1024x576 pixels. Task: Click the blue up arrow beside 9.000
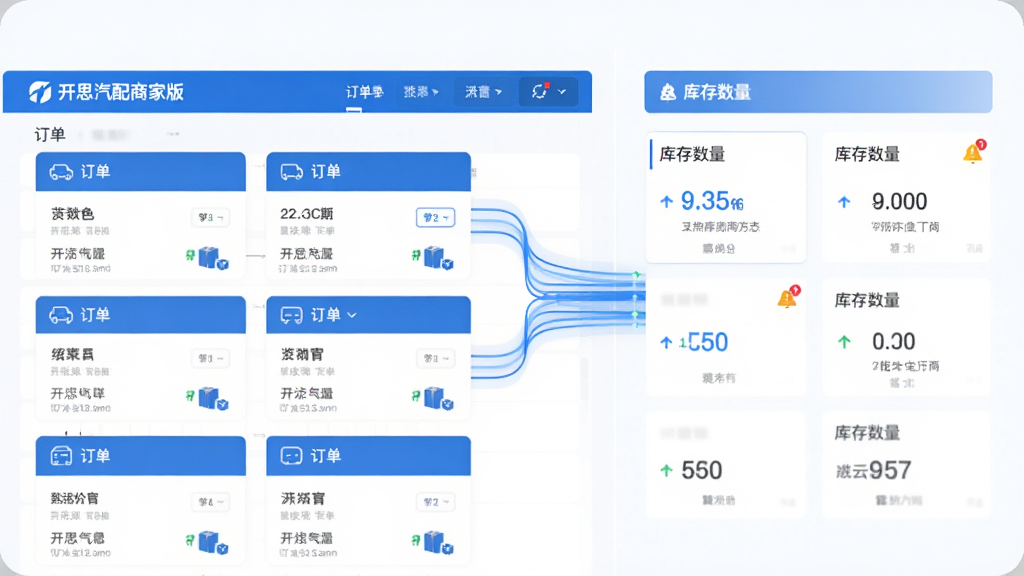click(844, 202)
